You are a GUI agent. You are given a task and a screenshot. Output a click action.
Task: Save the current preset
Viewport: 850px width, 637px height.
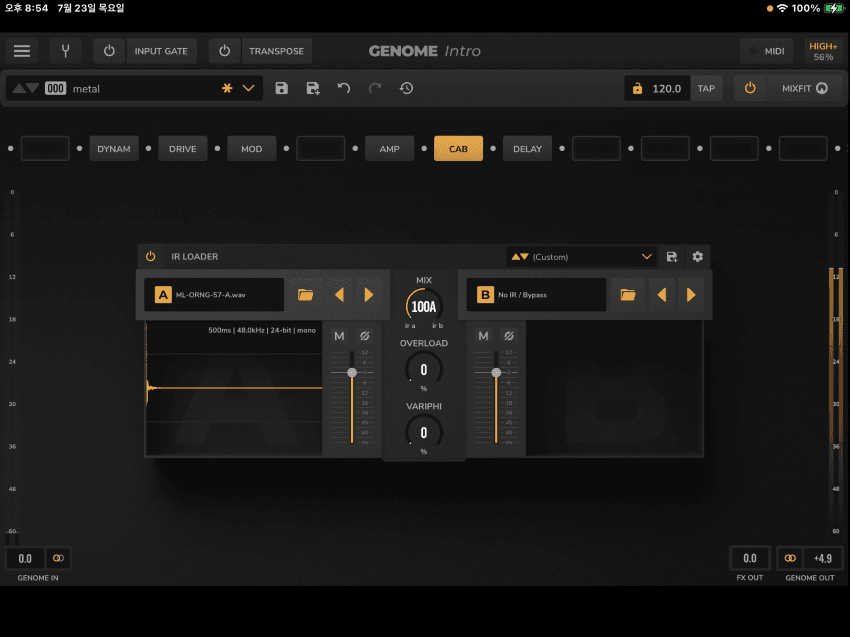click(281, 88)
